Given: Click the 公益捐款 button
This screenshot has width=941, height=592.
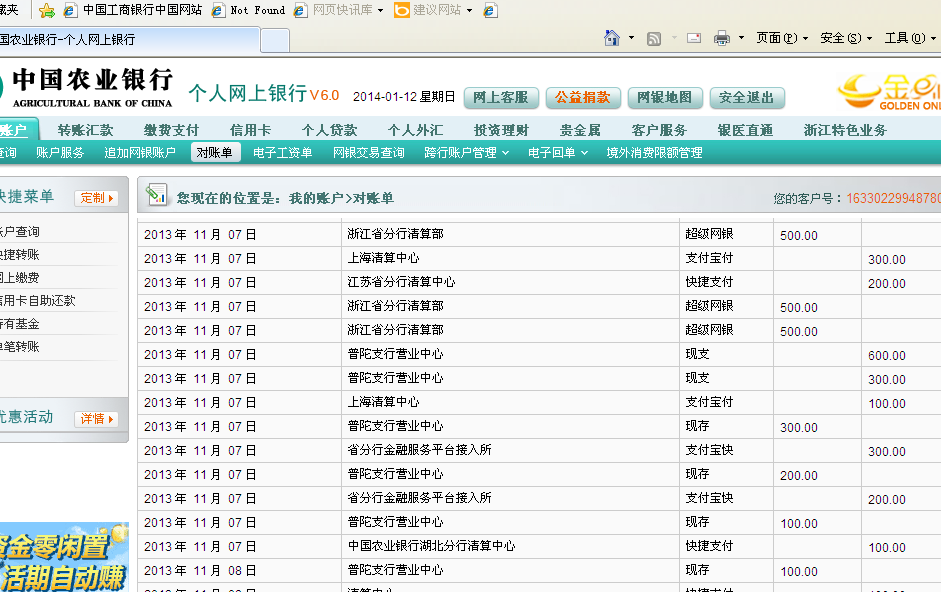Looking at the screenshot, I should coord(583,98).
